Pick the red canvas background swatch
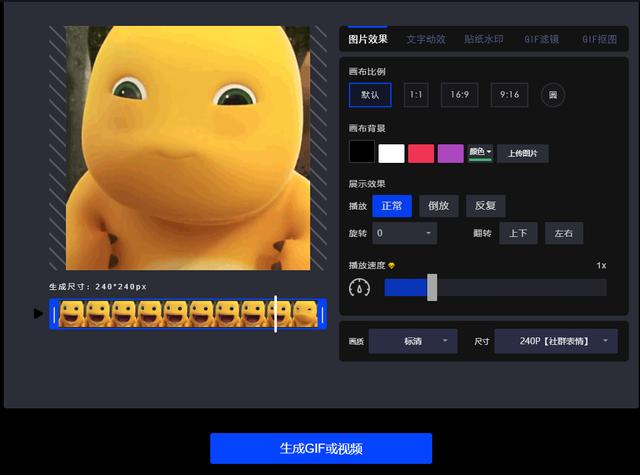This screenshot has width=640, height=475. click(x=421, y=153)
